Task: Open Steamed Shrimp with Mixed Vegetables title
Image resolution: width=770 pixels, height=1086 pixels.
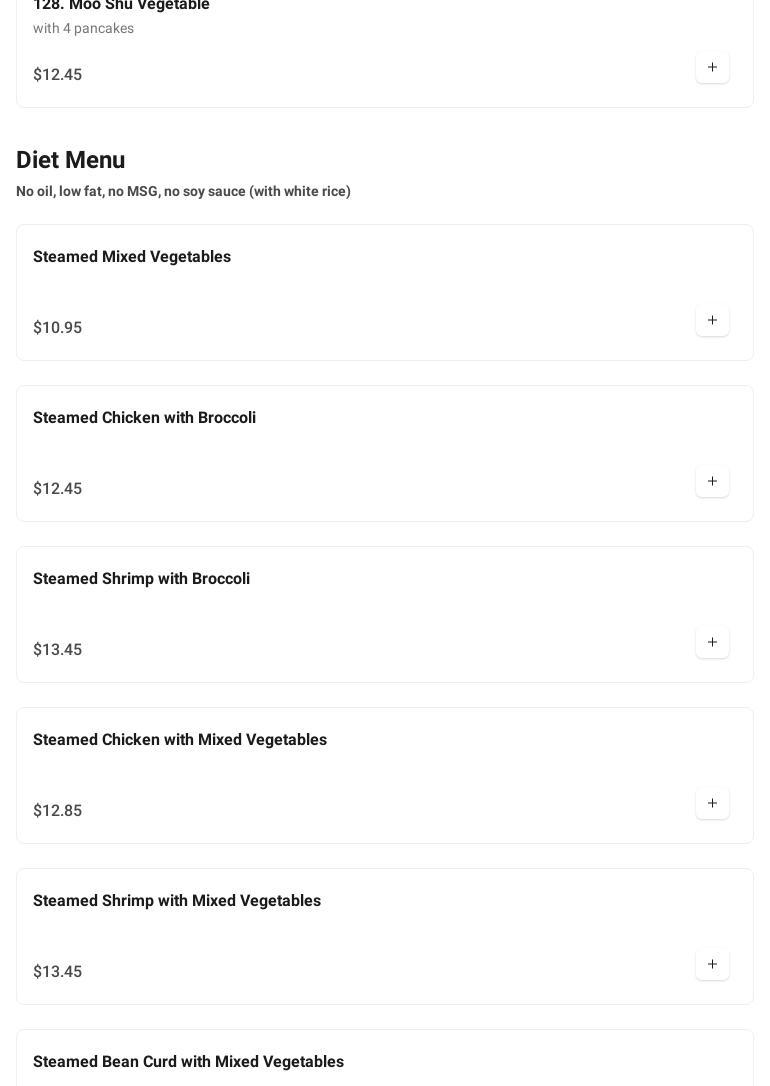Action: [x=177, y=901]
